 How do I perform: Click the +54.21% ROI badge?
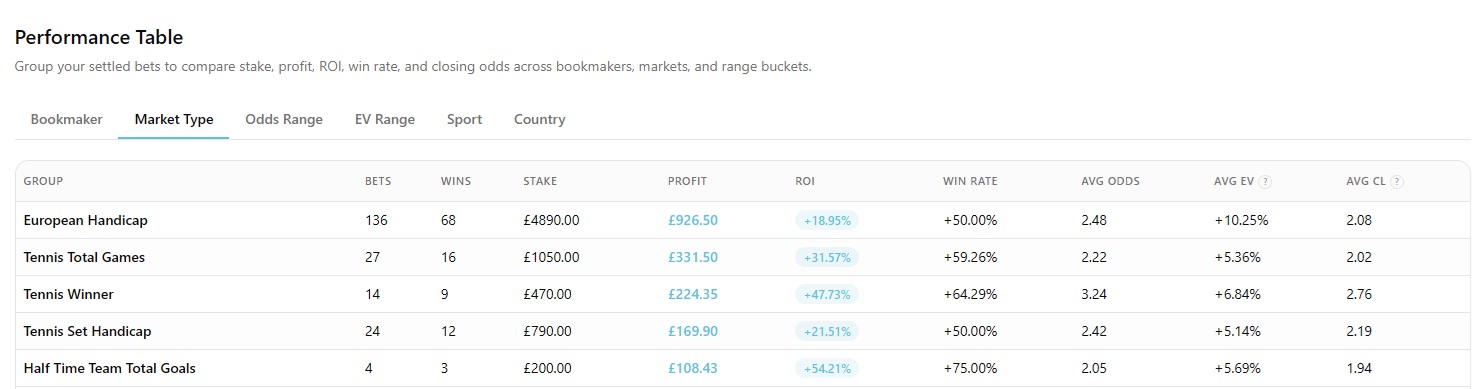point(827,368)
